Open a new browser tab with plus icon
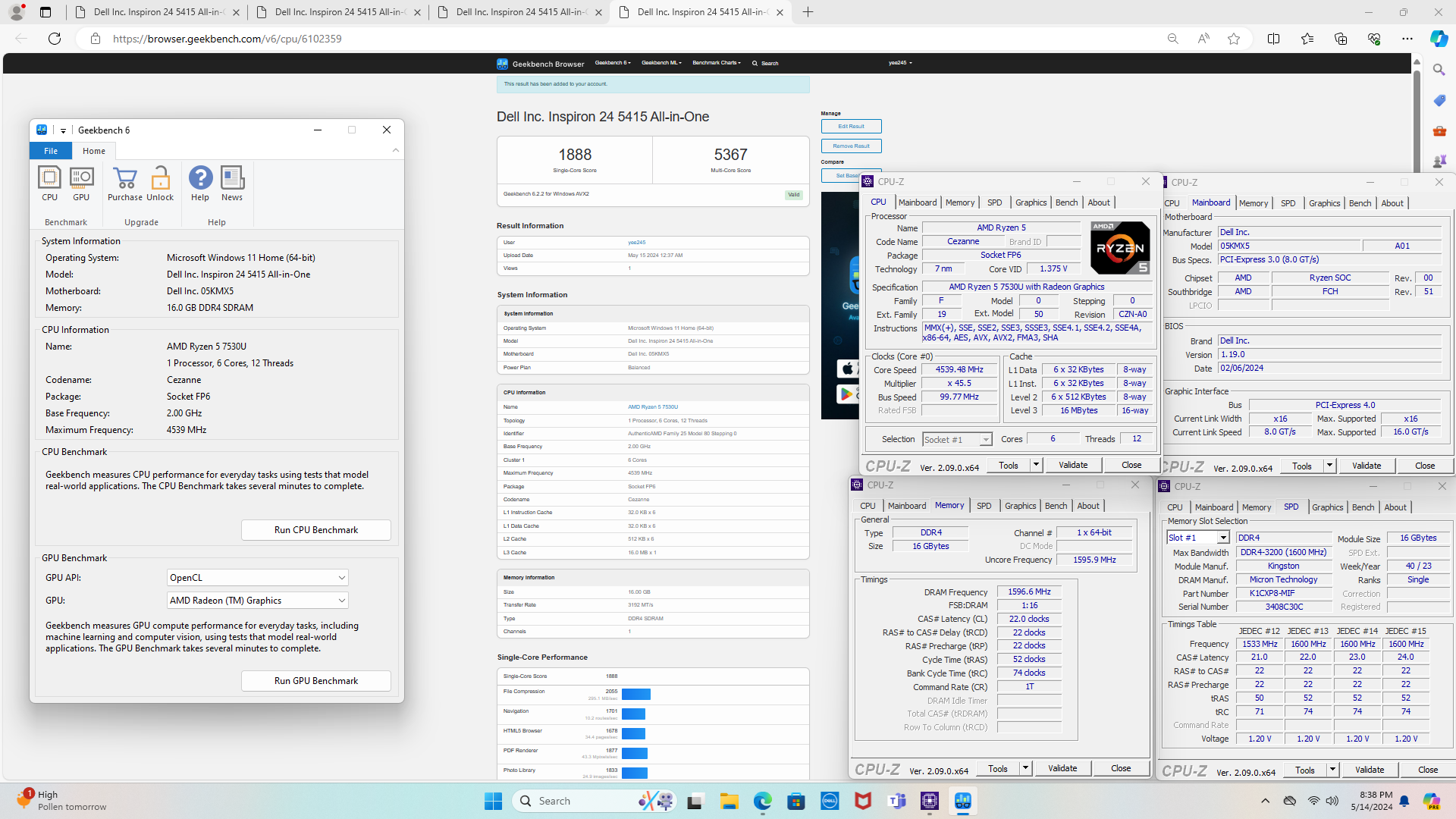This screenshot has width=1456, height=819. click(x=808, y=12)
